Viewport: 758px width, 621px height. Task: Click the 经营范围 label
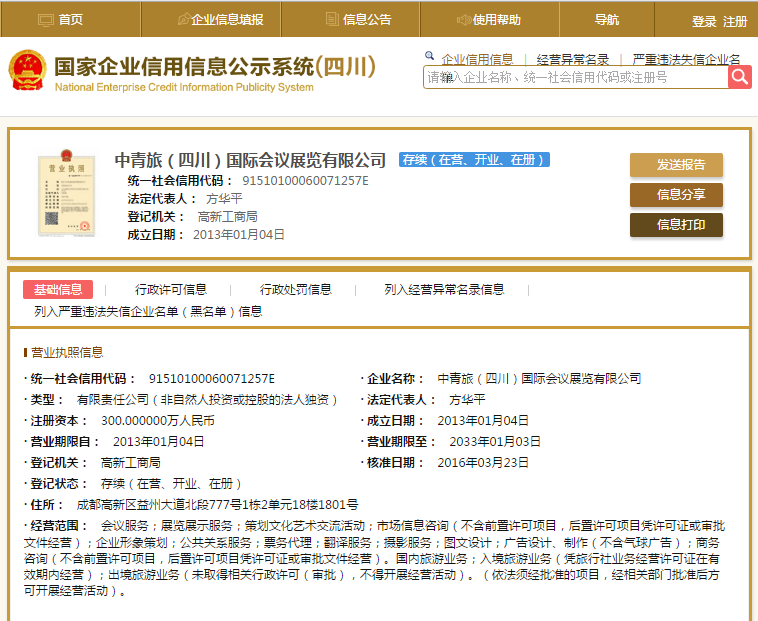pos(59,526)
